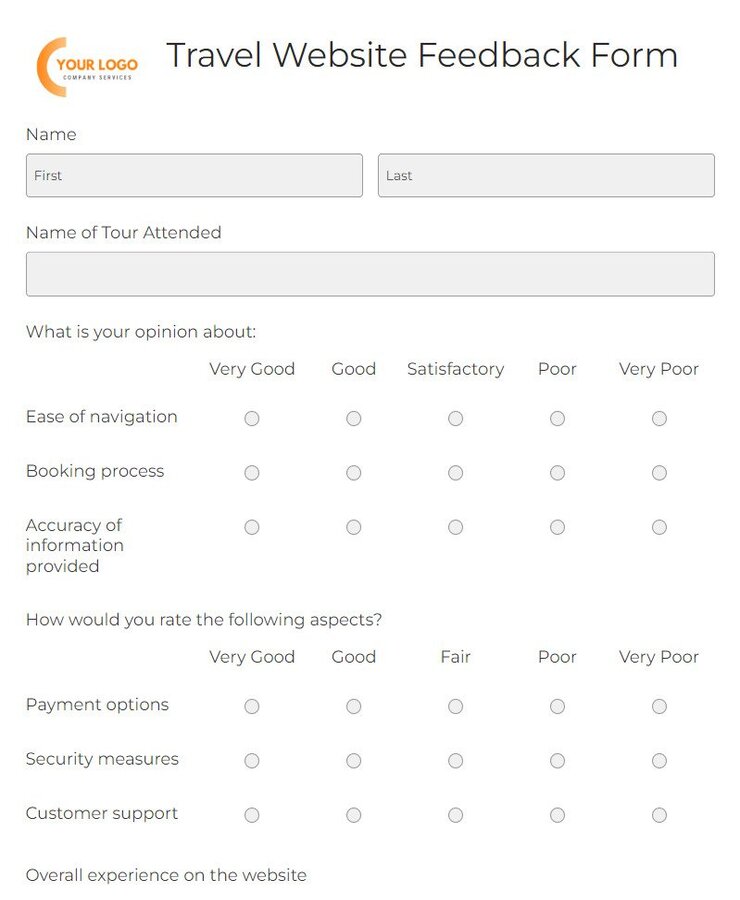Choose Poor for Payment options
The width and height of the screenshot is (740, 900).
(x=557, y=706)
